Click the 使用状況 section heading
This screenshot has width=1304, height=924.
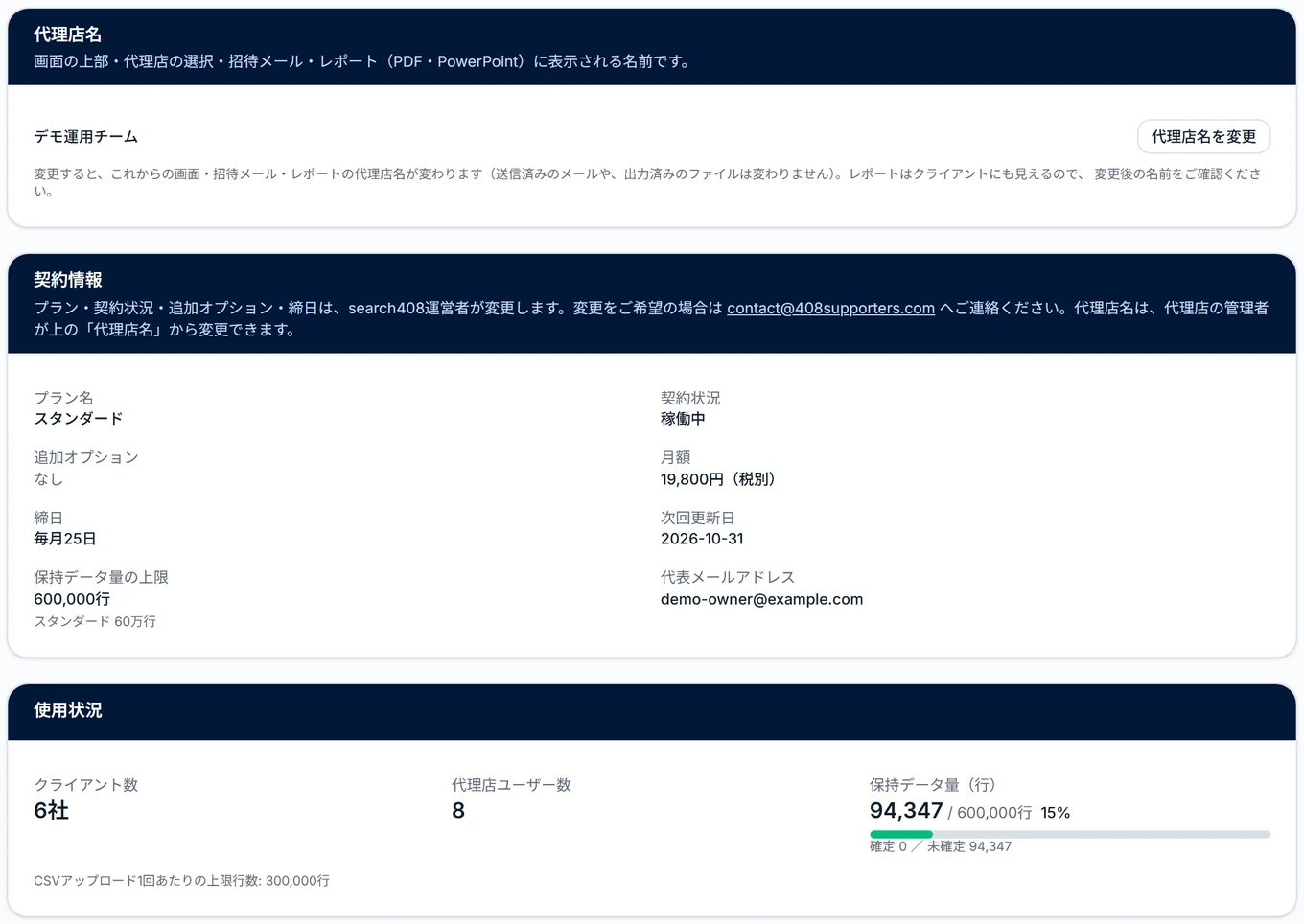click(x=67, y=710)
